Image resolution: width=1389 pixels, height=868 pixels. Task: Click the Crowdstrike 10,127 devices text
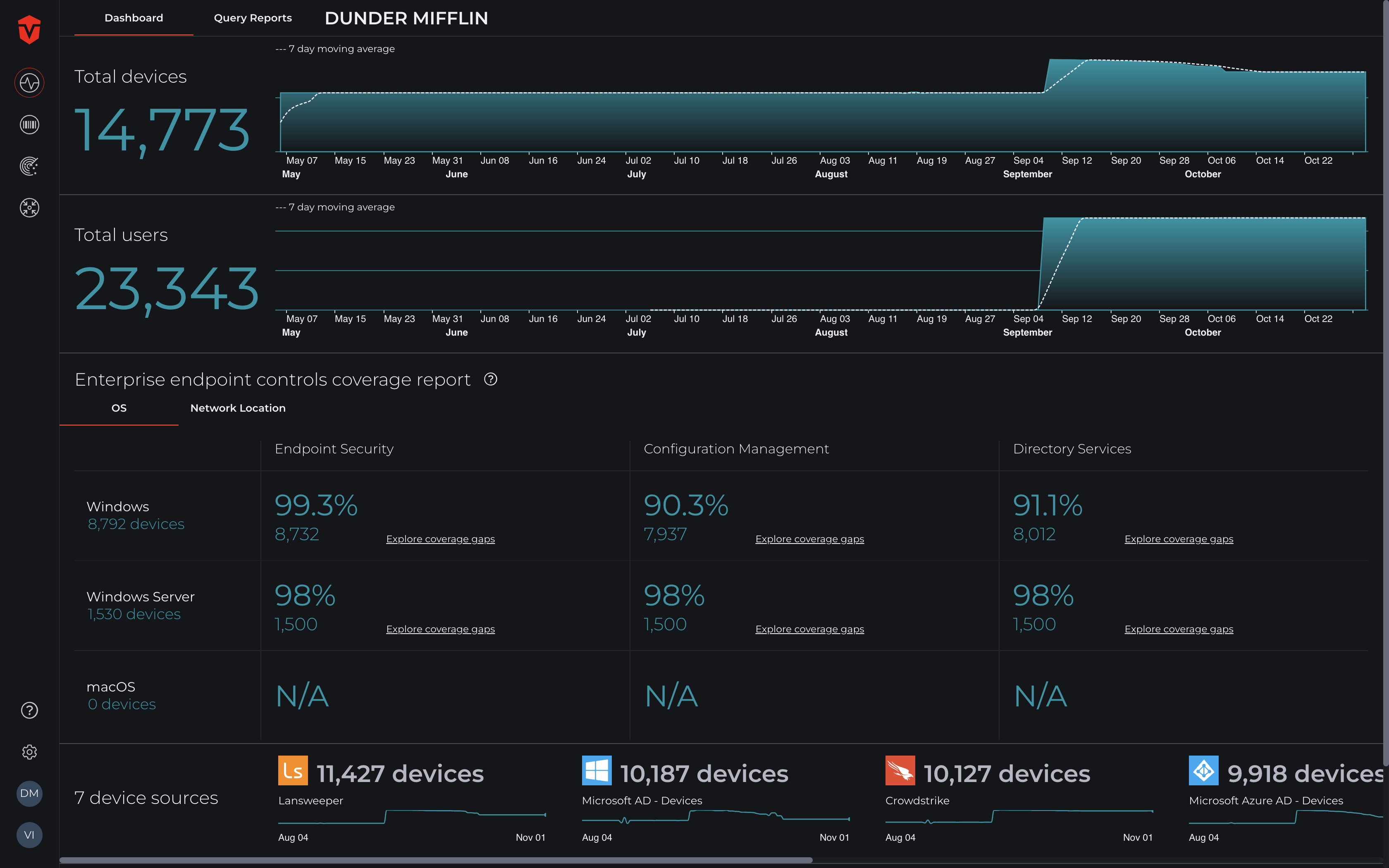1007,774
